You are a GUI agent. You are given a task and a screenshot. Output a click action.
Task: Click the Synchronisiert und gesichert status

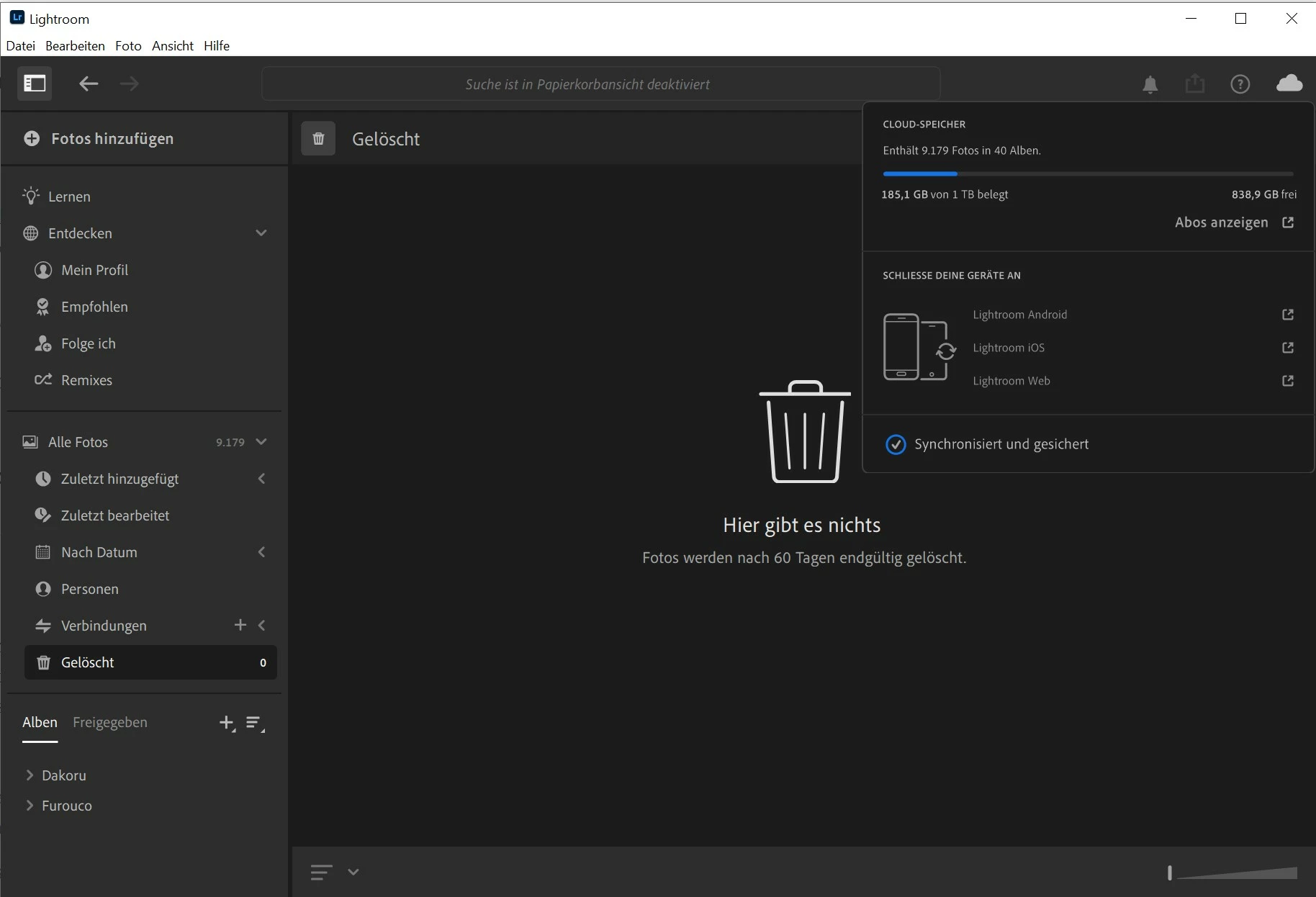click(987, 444)
